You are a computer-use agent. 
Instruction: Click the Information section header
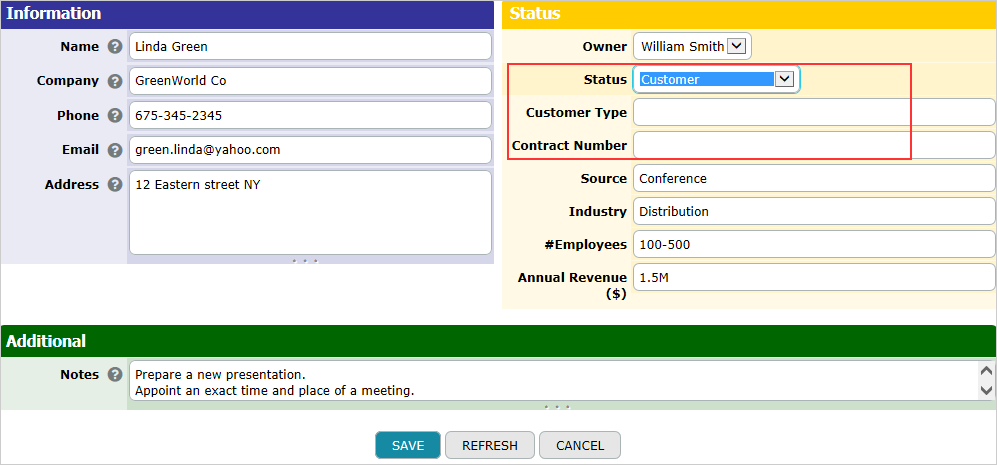[247, 14]
